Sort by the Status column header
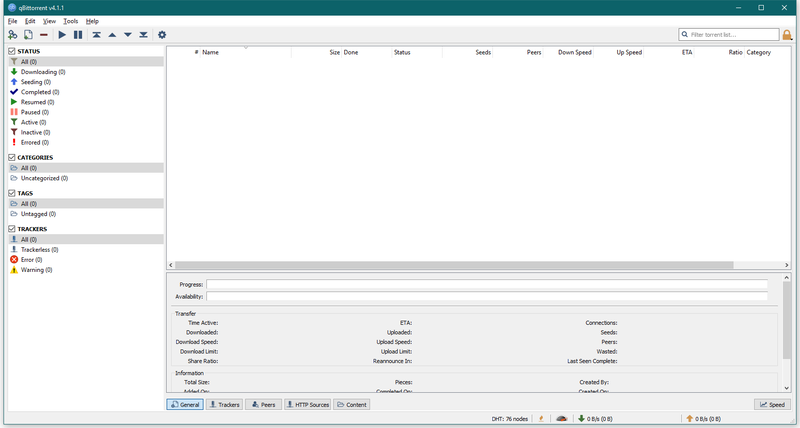The width and height of the screenshot is (800, 428). point(417,52)
